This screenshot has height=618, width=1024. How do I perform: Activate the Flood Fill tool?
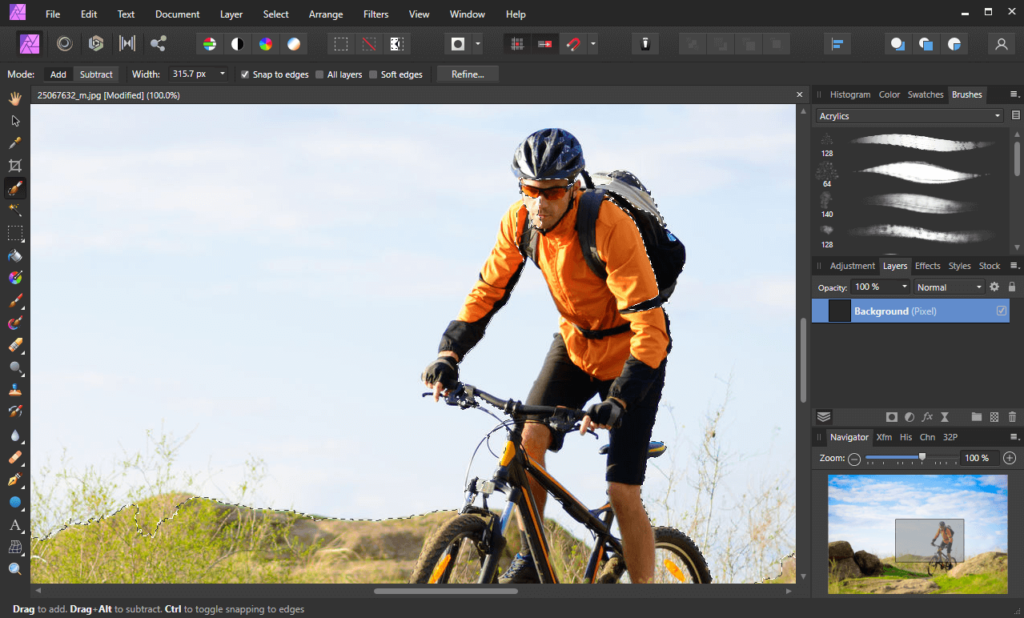pos(15,257)
